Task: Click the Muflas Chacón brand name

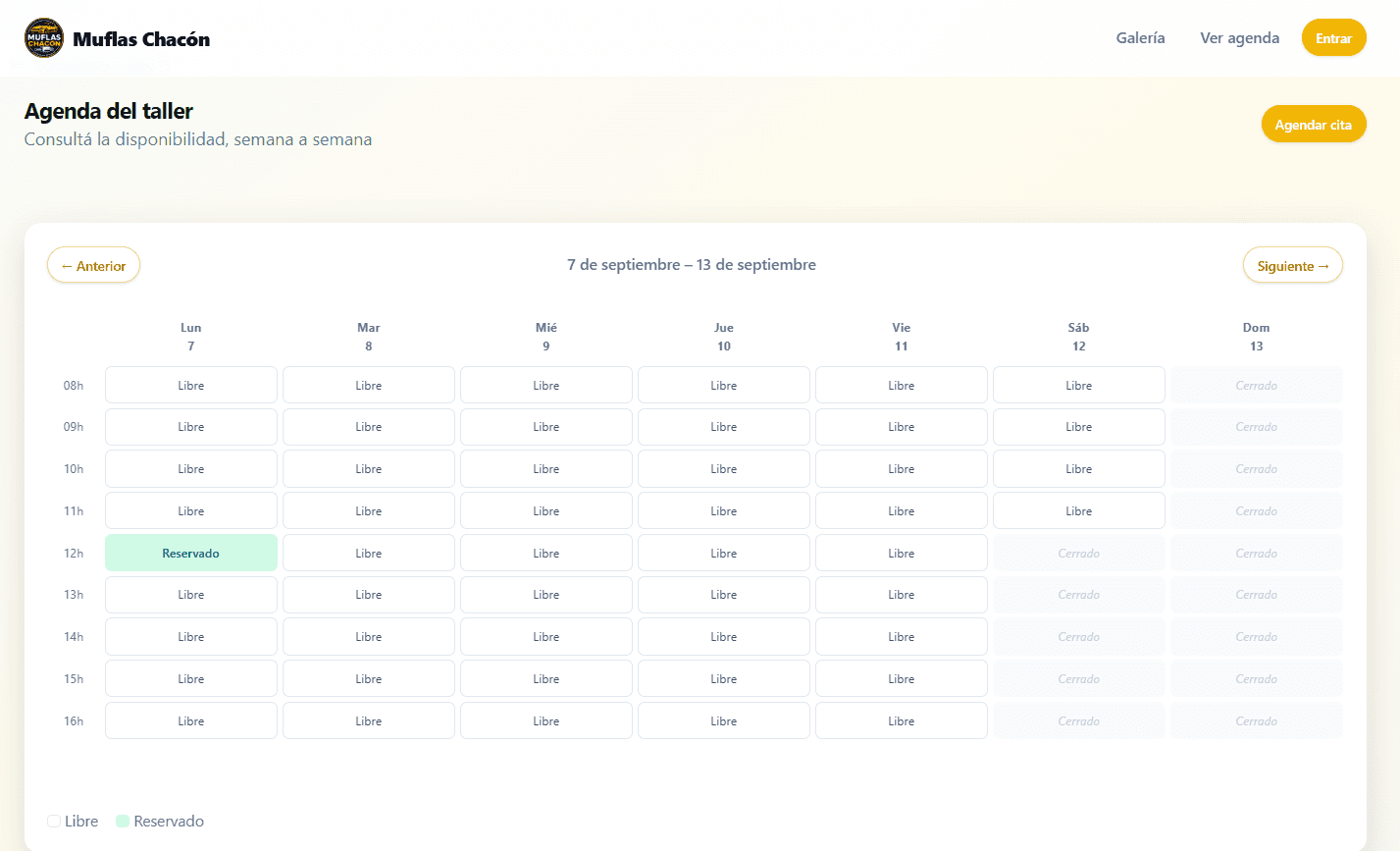Action: click(x=141, y=39)
